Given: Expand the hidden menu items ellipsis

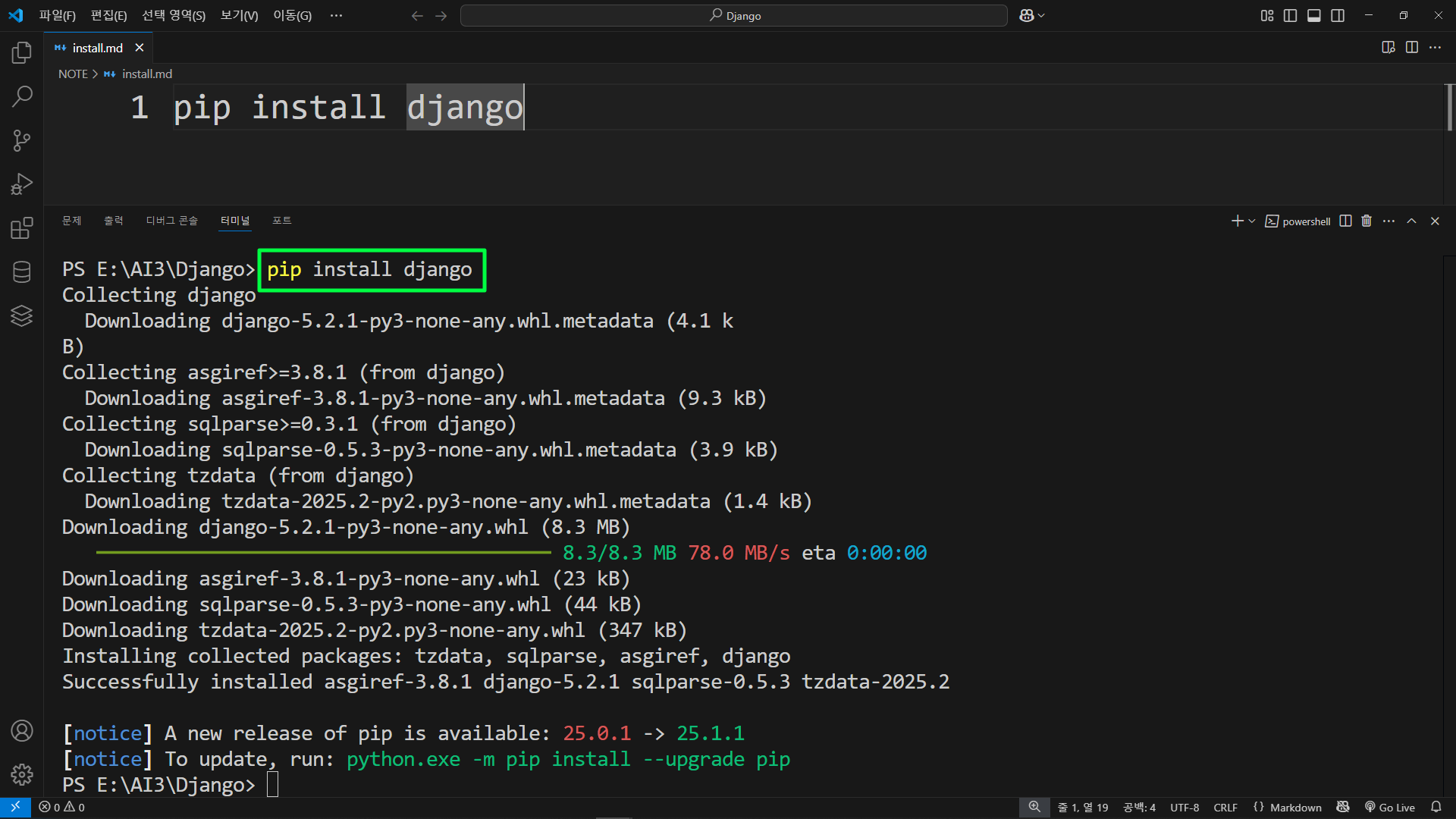Looking at the screenshot, I should coord(337,16).
